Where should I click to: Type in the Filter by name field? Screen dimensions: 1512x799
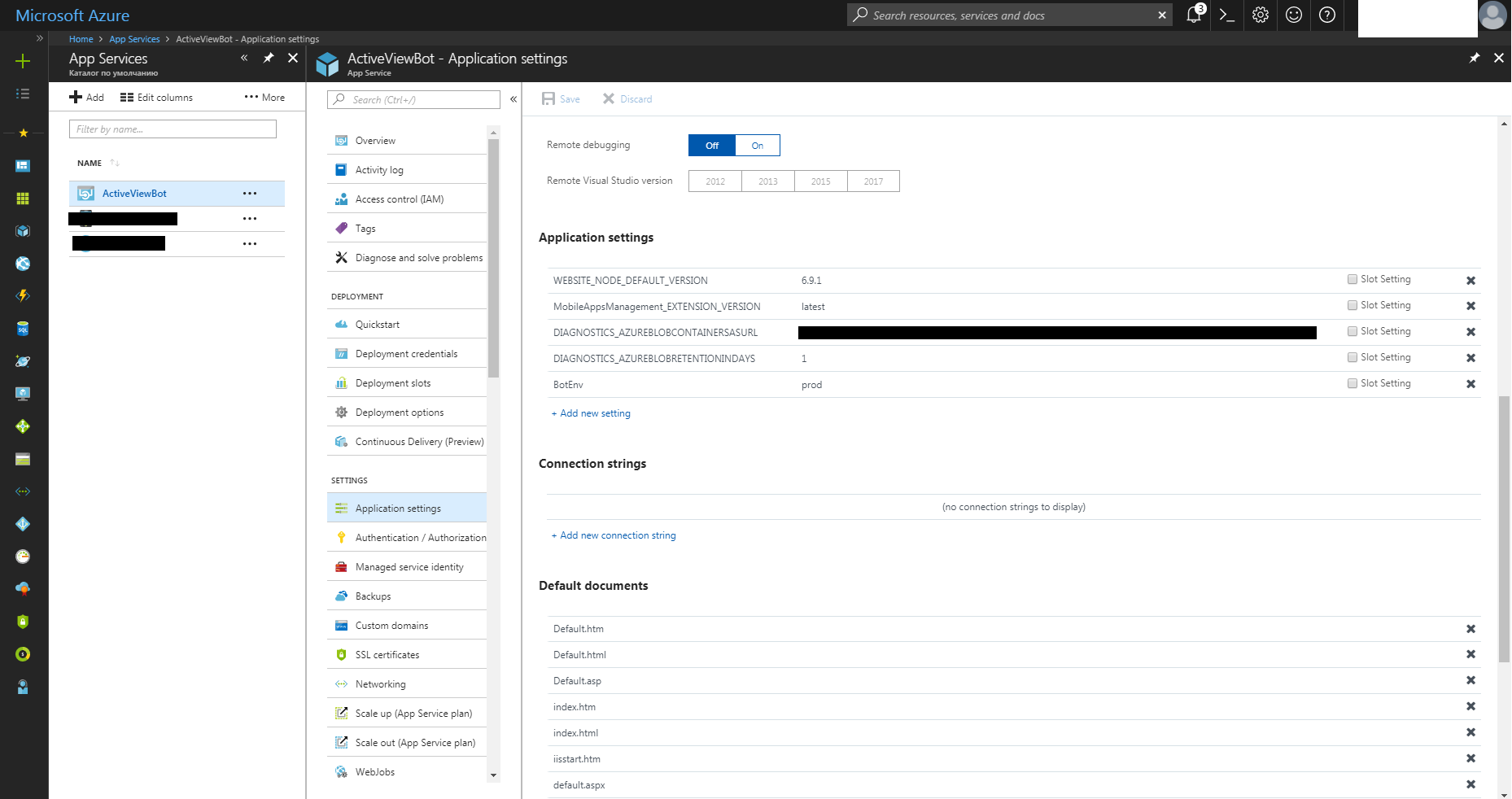pyautogui.click(x=173, y=129)
